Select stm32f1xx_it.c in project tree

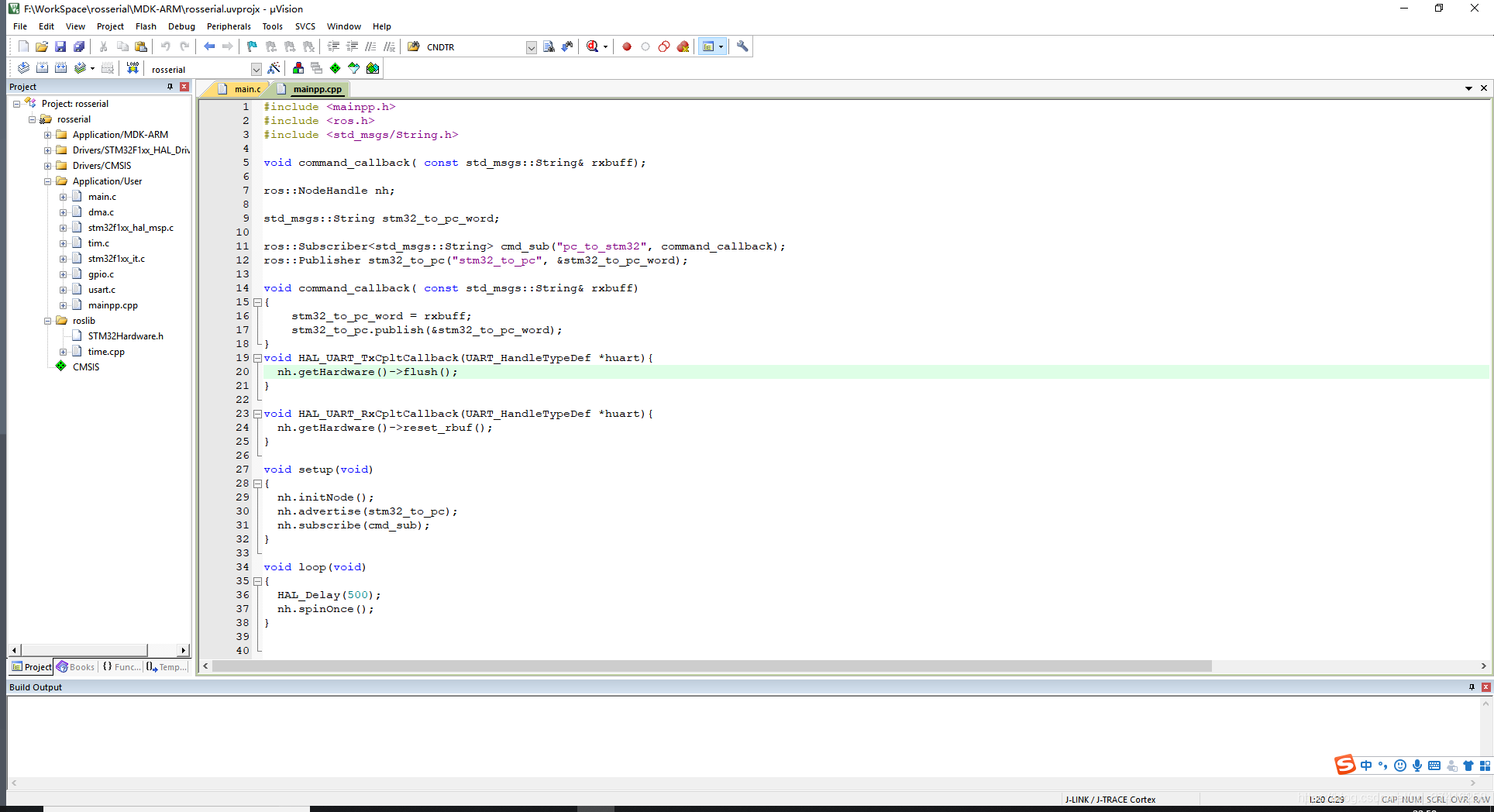[x=116, y=259]
